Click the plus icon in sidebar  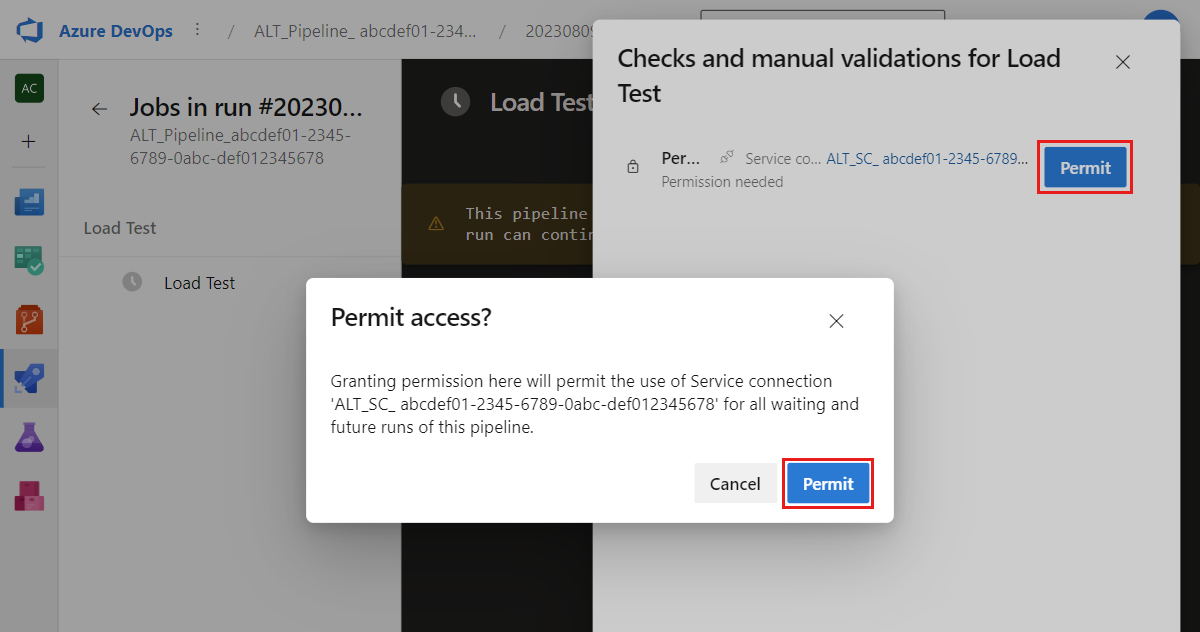pos(29,141)
